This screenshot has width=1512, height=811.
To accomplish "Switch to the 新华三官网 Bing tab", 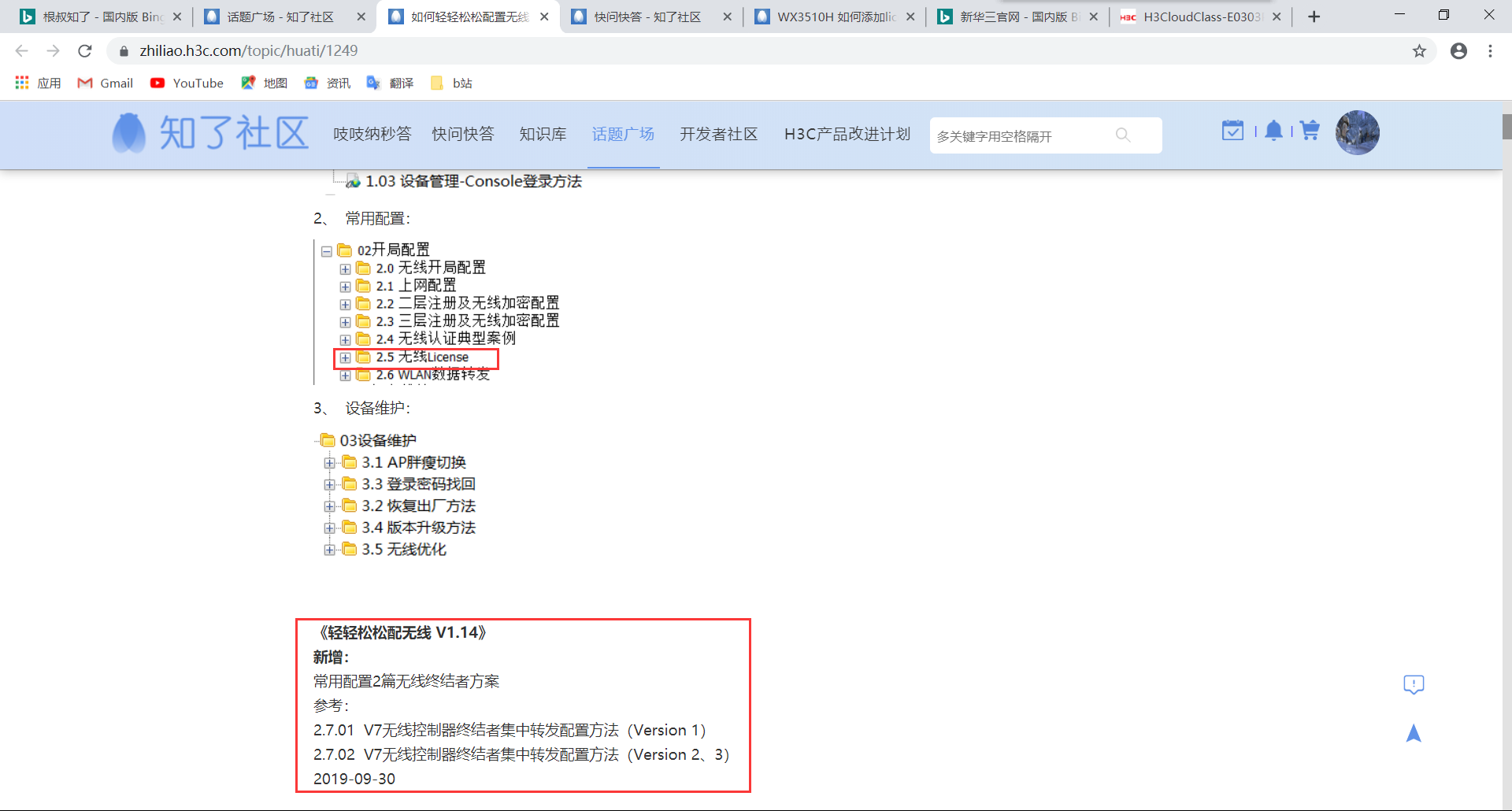I will click(x=1017, y=17).
